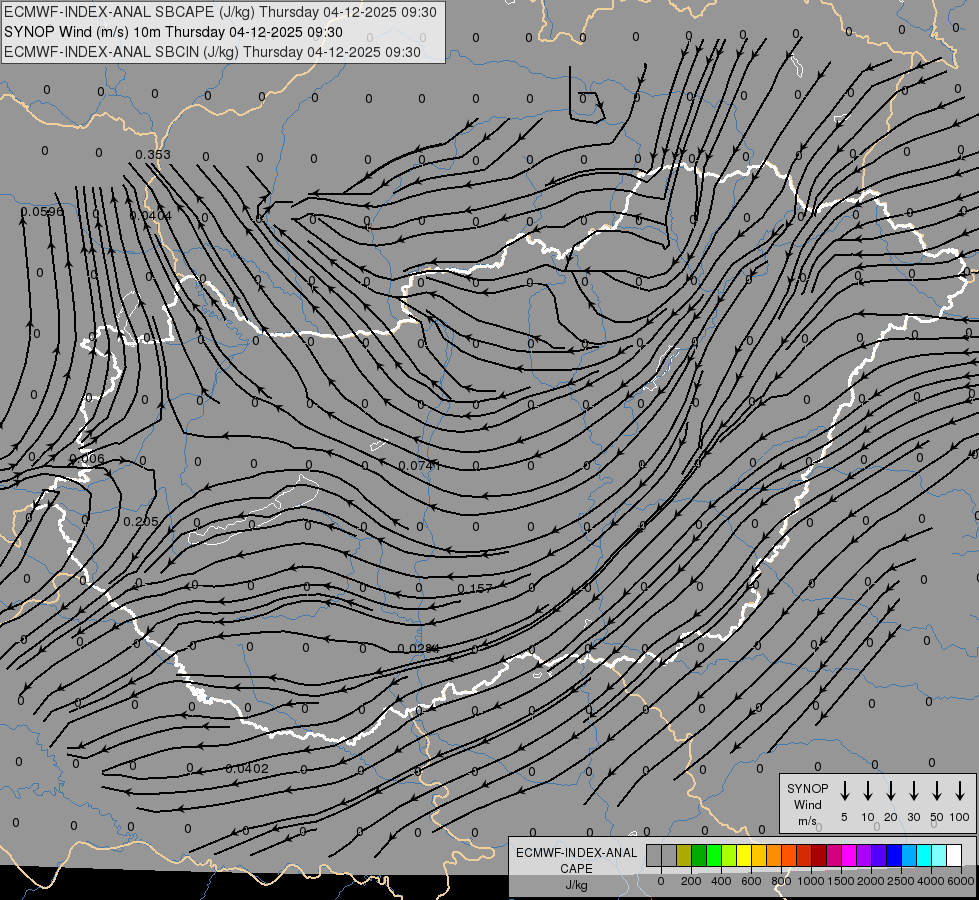The height and width of the screenshot is (900, 979).
Task: Click the SBCAPE title line in header
Action: tap(220, 12)
